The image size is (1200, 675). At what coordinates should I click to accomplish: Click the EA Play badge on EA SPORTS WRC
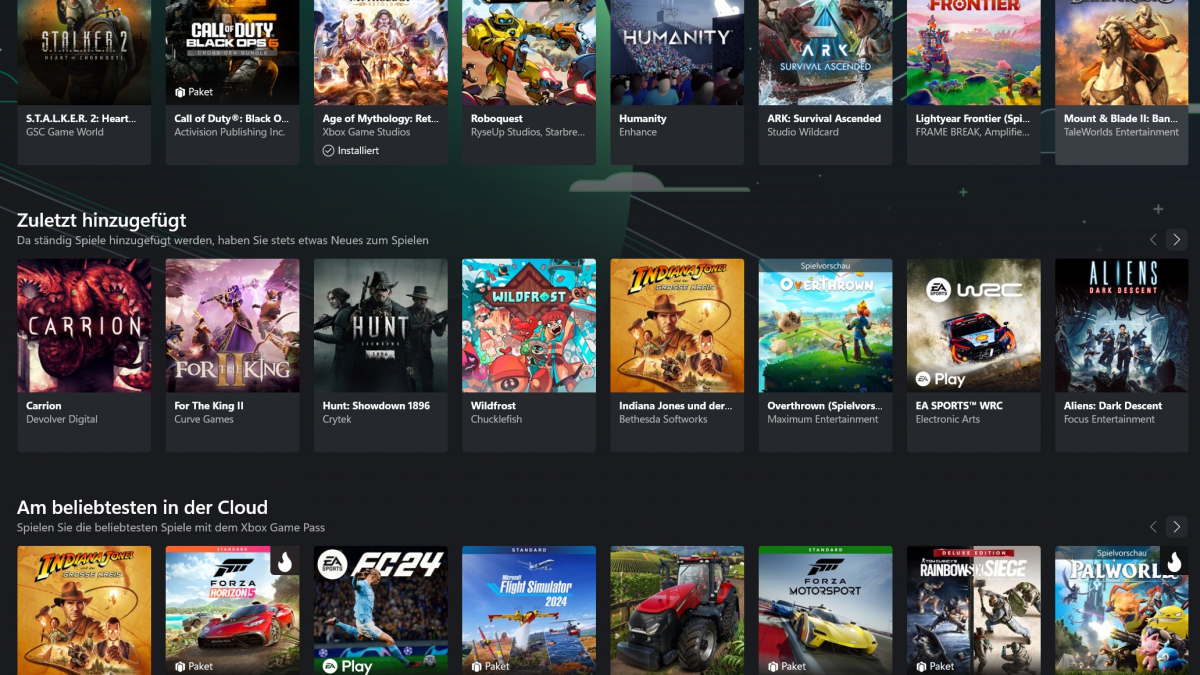click(940, 379)
